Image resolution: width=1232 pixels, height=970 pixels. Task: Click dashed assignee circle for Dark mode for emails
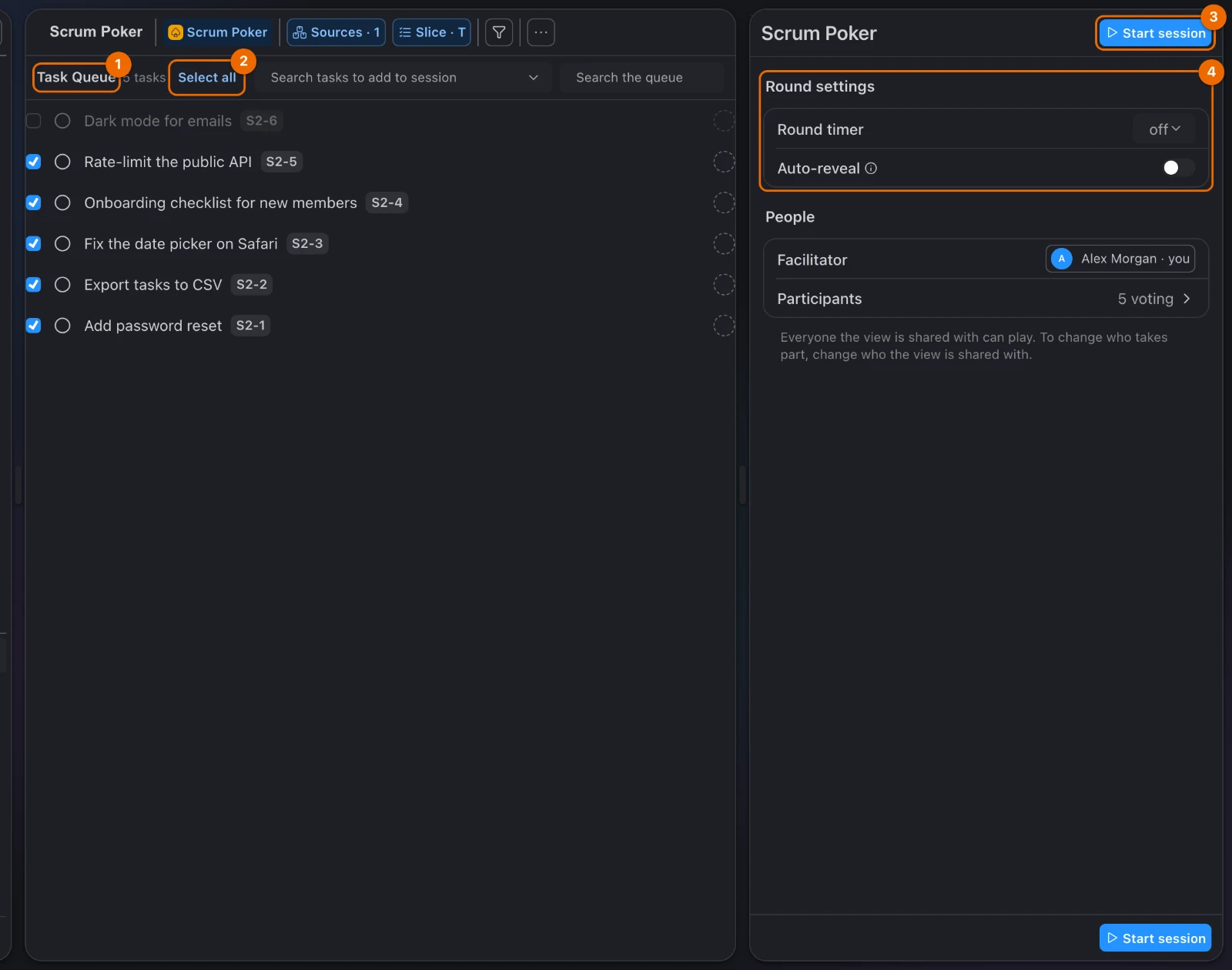pyautogui.click(x=724, y=121)
